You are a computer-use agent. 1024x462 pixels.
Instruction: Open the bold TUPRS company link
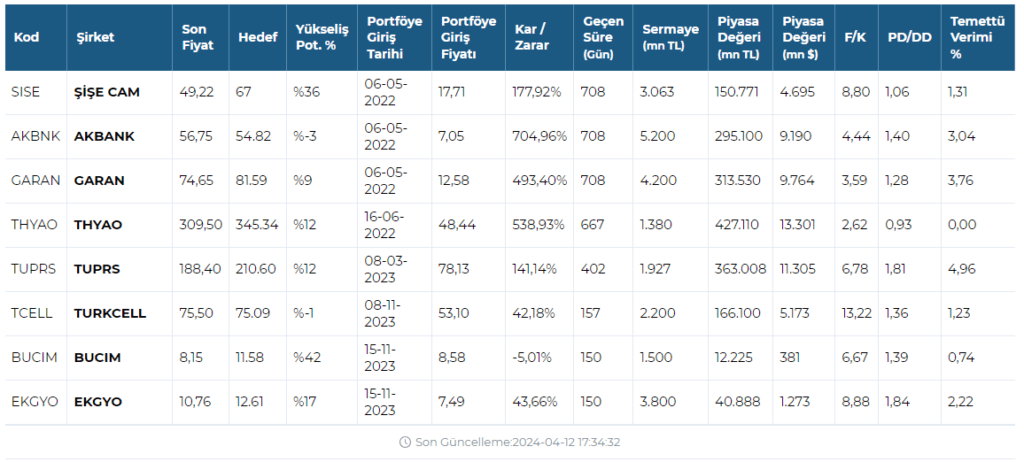(x=97, y=269)
